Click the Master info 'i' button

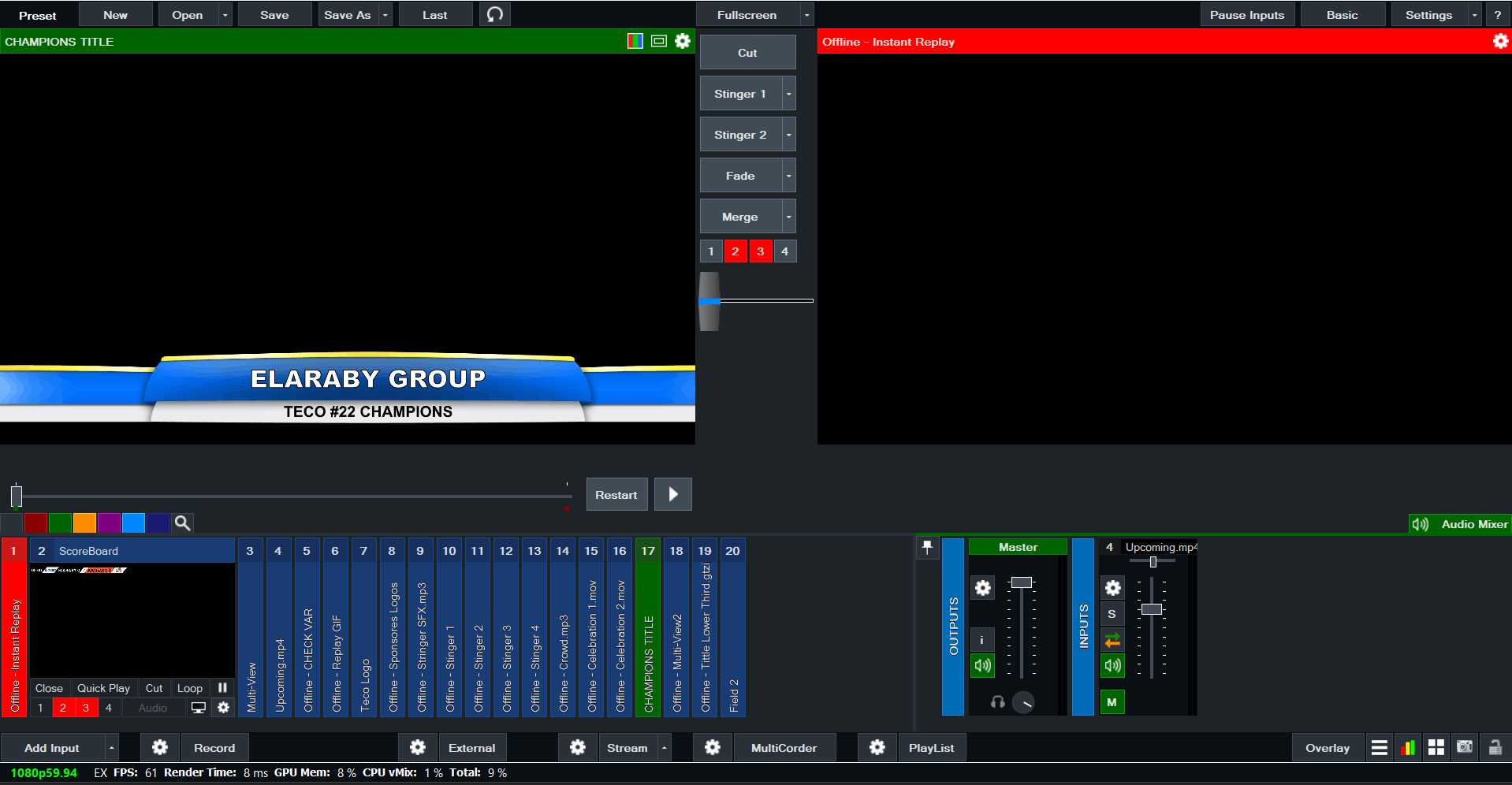point(982,639)
